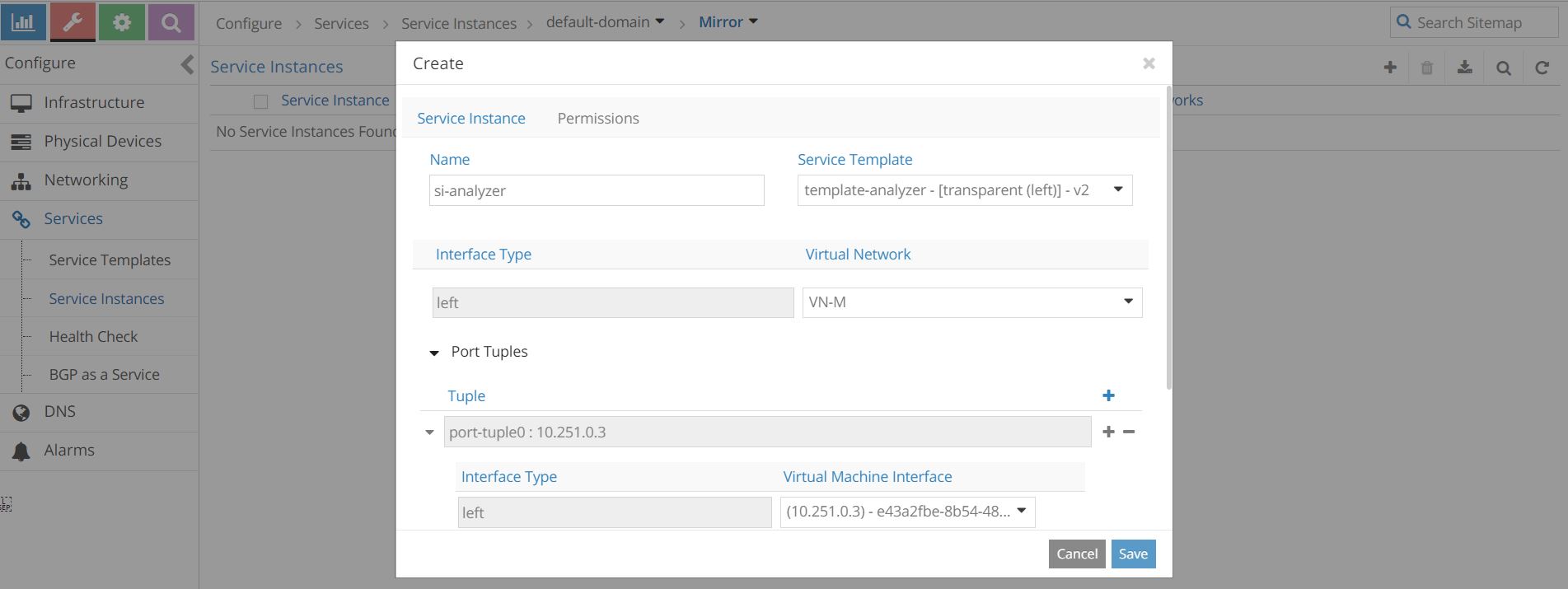The width and height of the screenshot is (1568, 589).
Task: Open the Service Template dropdown
Action: 965,190
